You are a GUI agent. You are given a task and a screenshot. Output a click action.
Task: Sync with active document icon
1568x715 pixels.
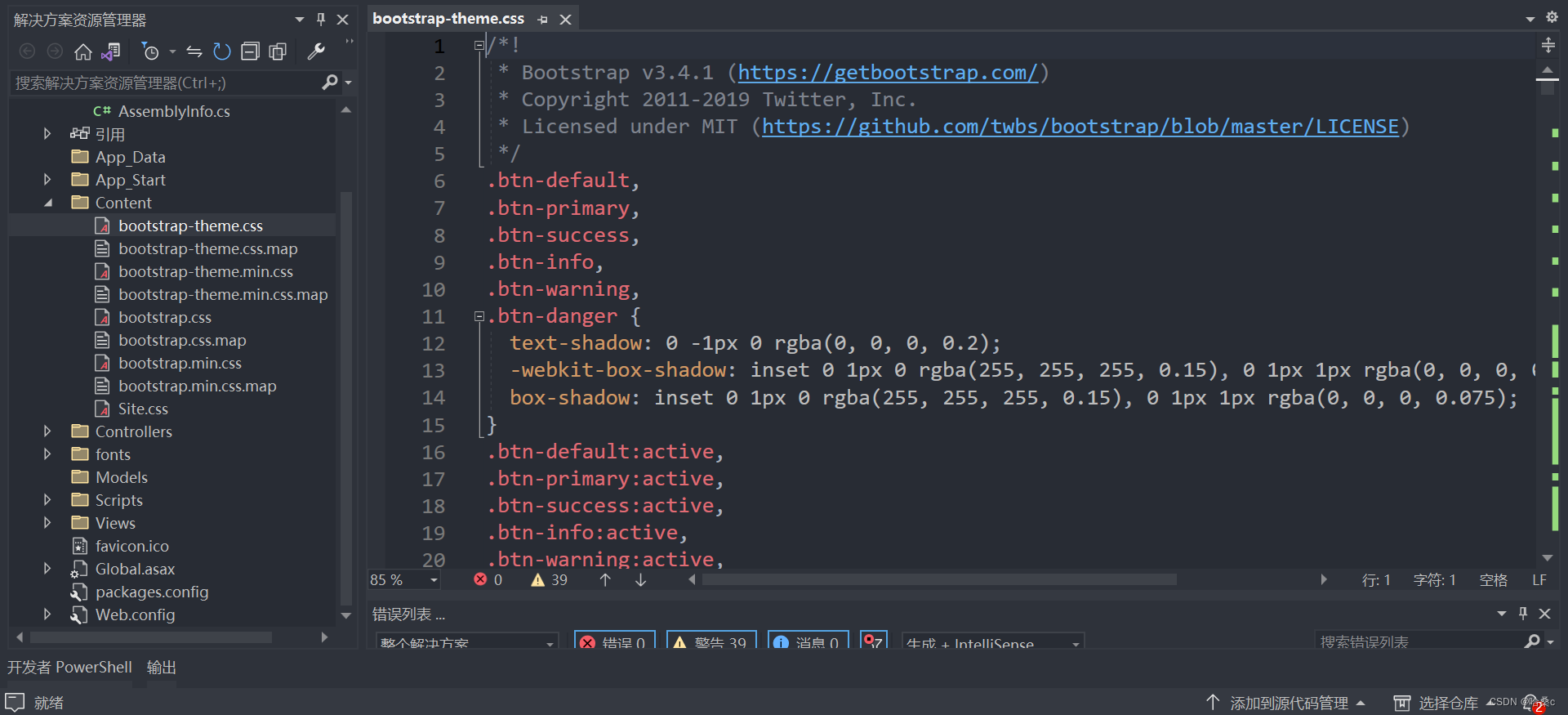click(x=194, y=52)
